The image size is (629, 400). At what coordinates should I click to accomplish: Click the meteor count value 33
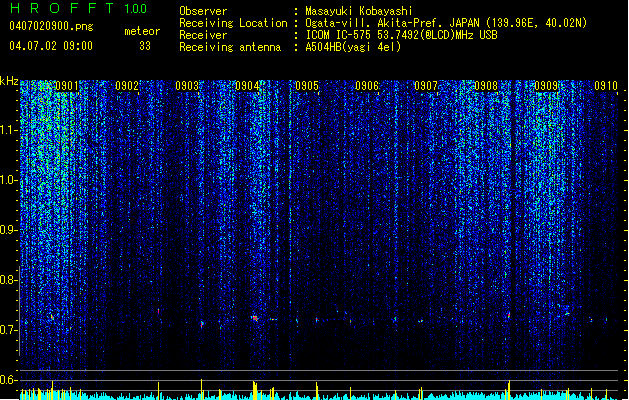tap(145, 46)
